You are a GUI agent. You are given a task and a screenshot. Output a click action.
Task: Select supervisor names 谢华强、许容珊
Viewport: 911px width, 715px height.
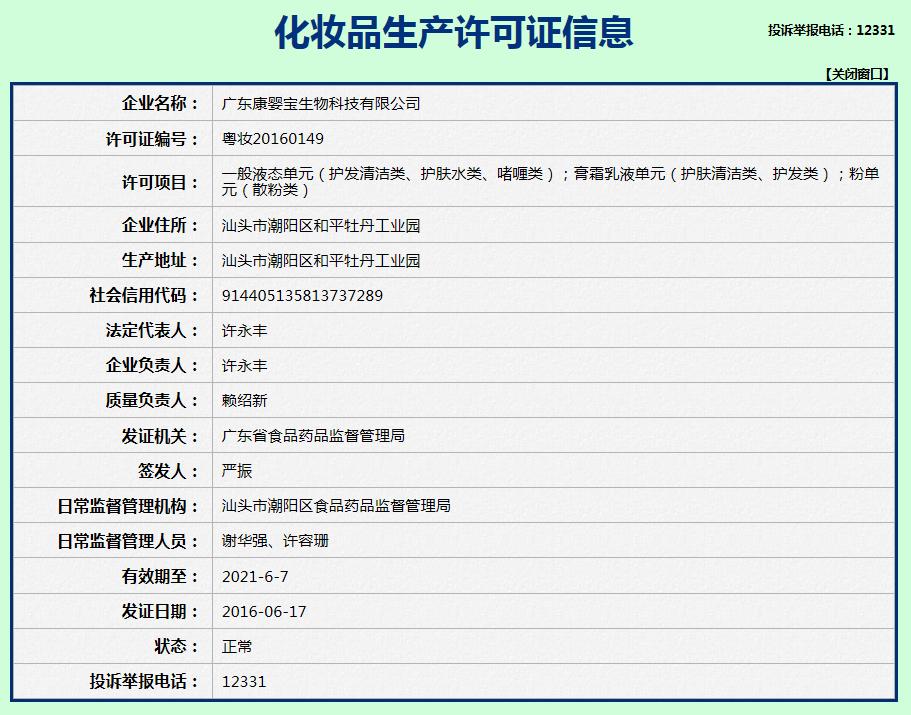pos(275,541)
